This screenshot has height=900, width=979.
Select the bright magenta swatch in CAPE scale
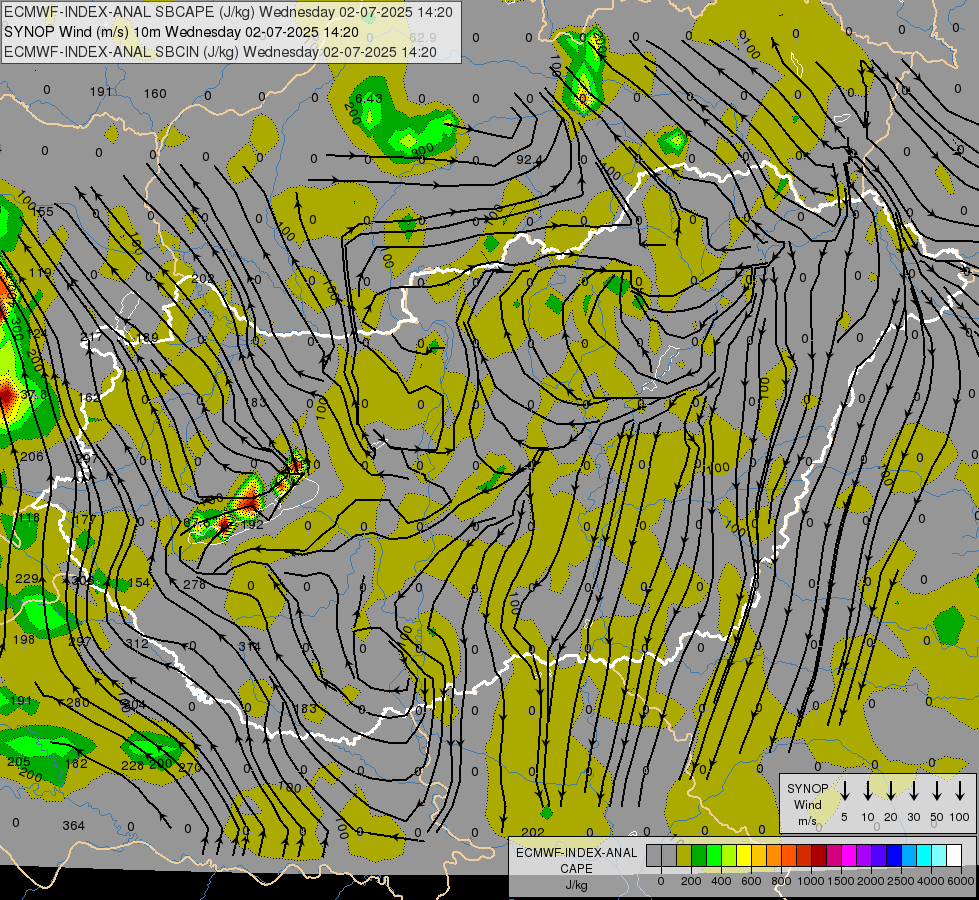(x=849, y=855)
